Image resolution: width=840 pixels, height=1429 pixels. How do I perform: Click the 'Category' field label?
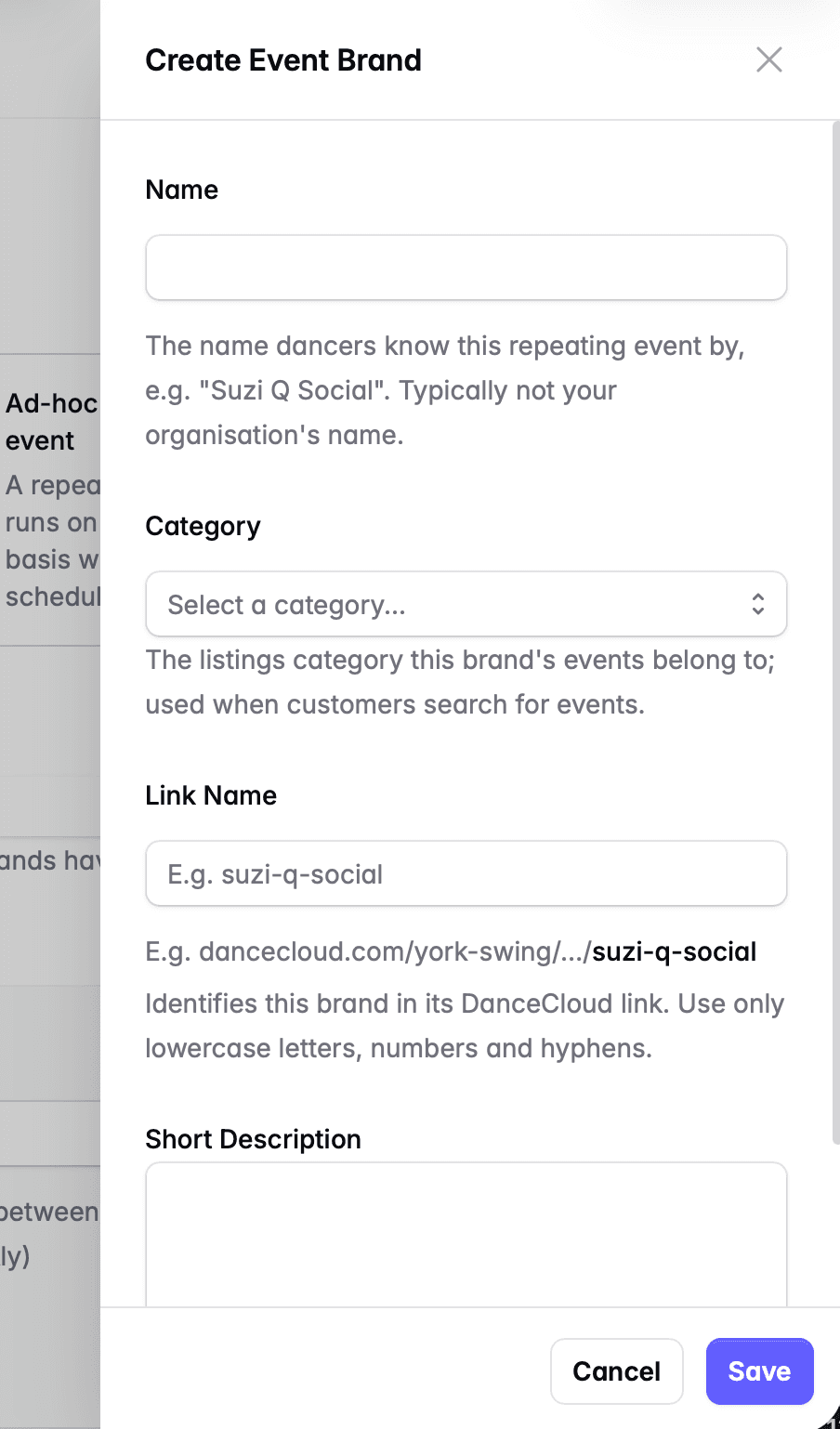click(x=203, y=526)
